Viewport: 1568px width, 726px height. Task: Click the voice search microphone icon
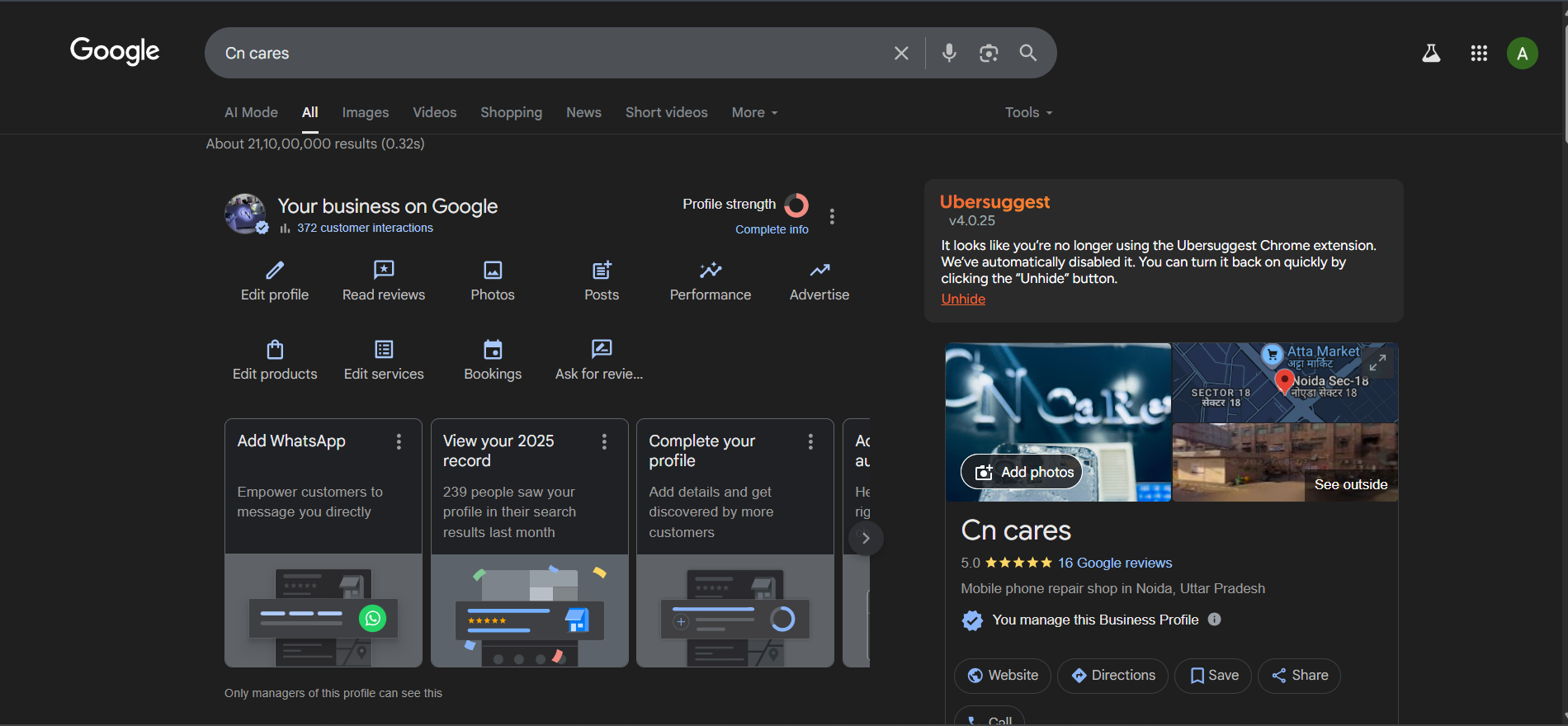click(949, 53)
